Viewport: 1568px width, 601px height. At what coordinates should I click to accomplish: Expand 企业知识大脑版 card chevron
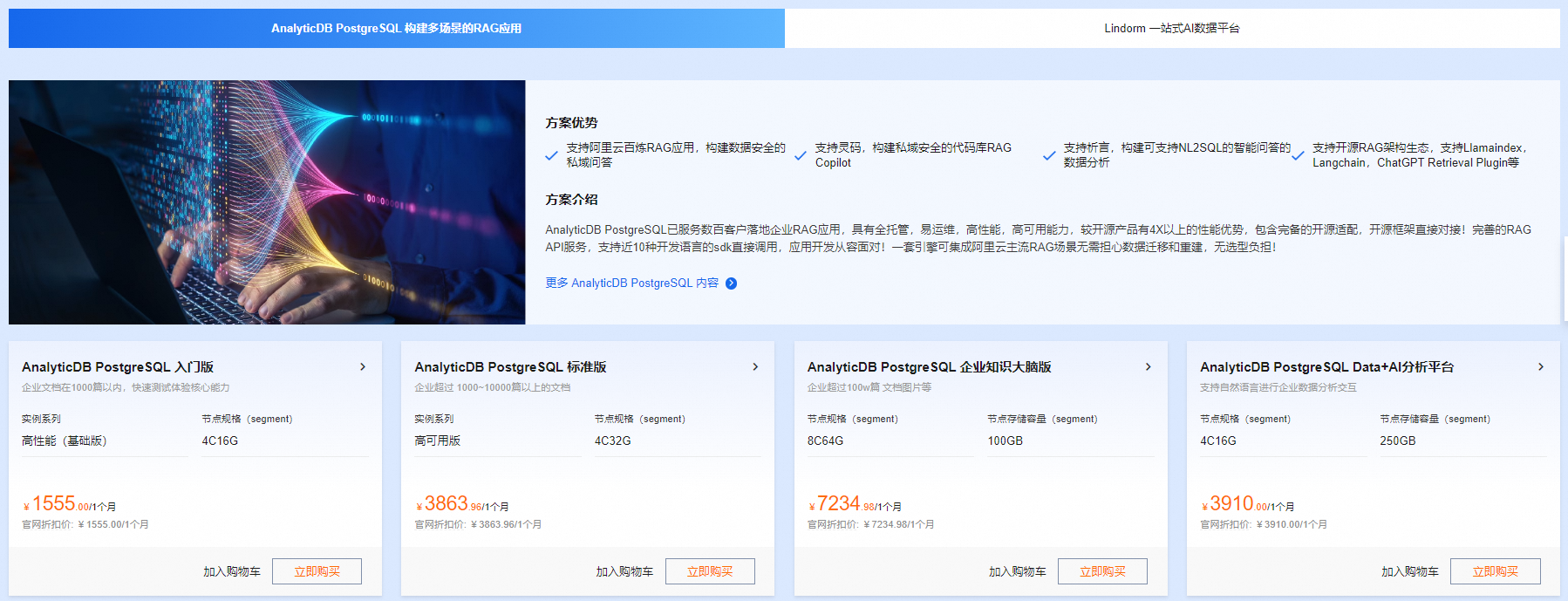click(1149, 367)
